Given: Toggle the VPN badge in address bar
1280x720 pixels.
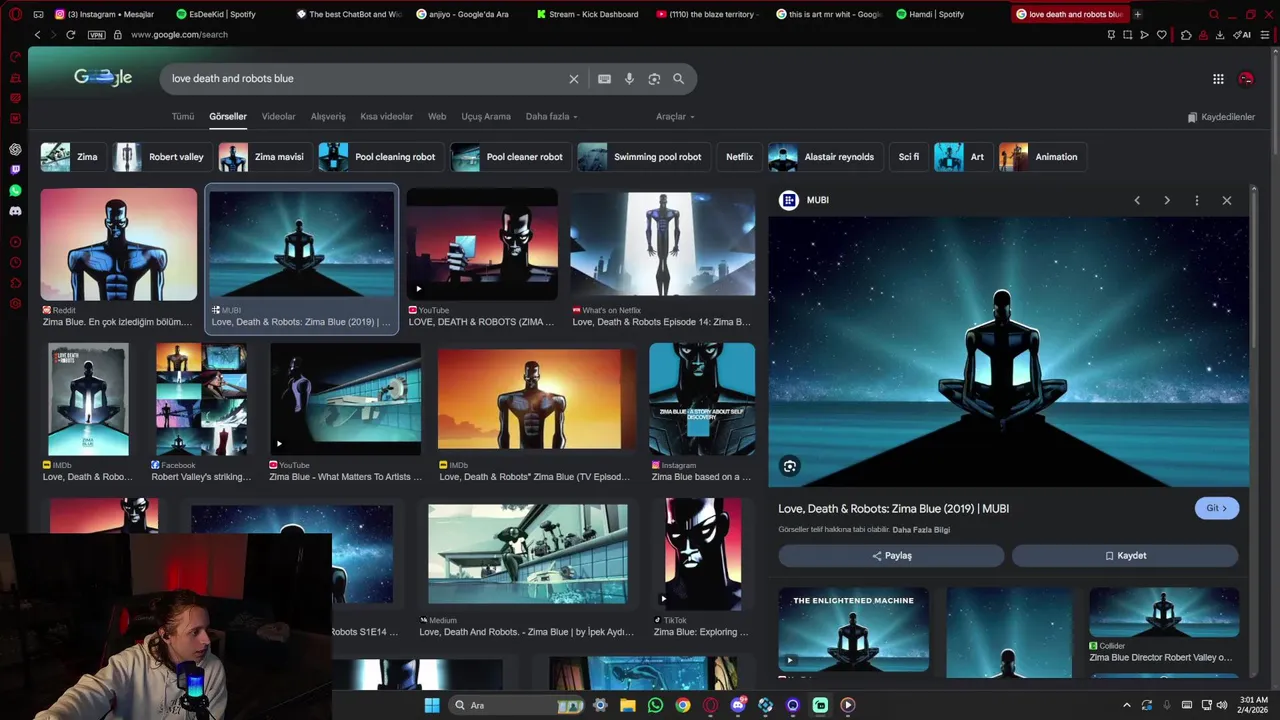Looking at the screenshot, I should click(x=96, y=35).
